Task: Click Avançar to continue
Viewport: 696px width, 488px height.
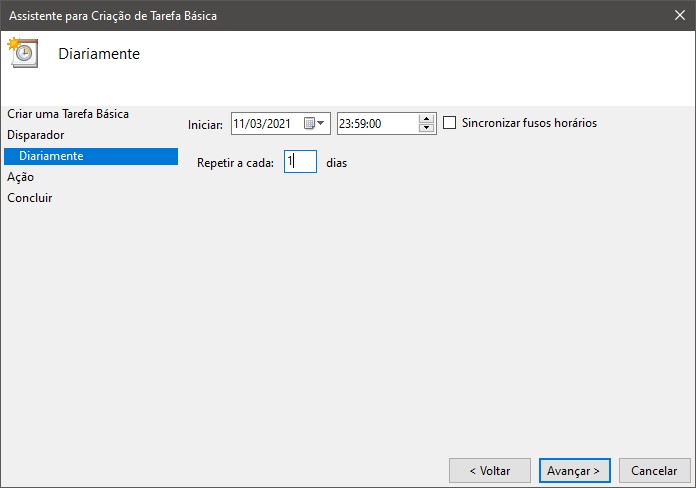Action: point(574,470)
